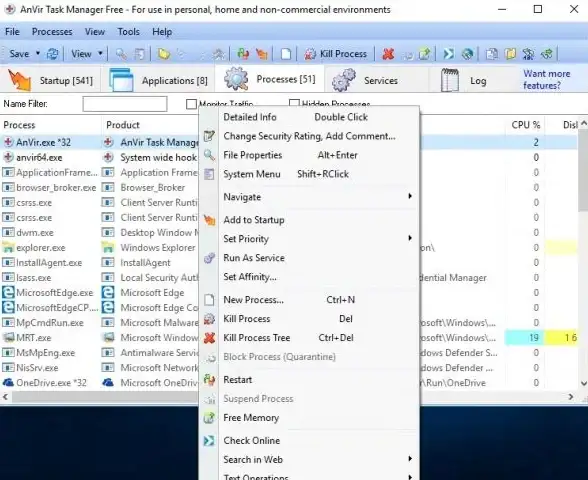588x480 pixels.
Task: Click the Run As Service gear icon
Action: (x=209, y=258)
